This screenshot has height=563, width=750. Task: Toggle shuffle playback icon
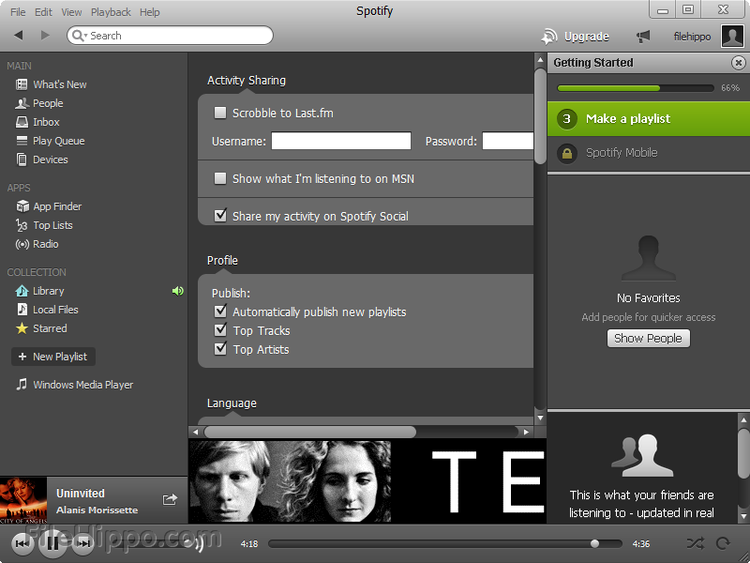(x=695, y=543)
